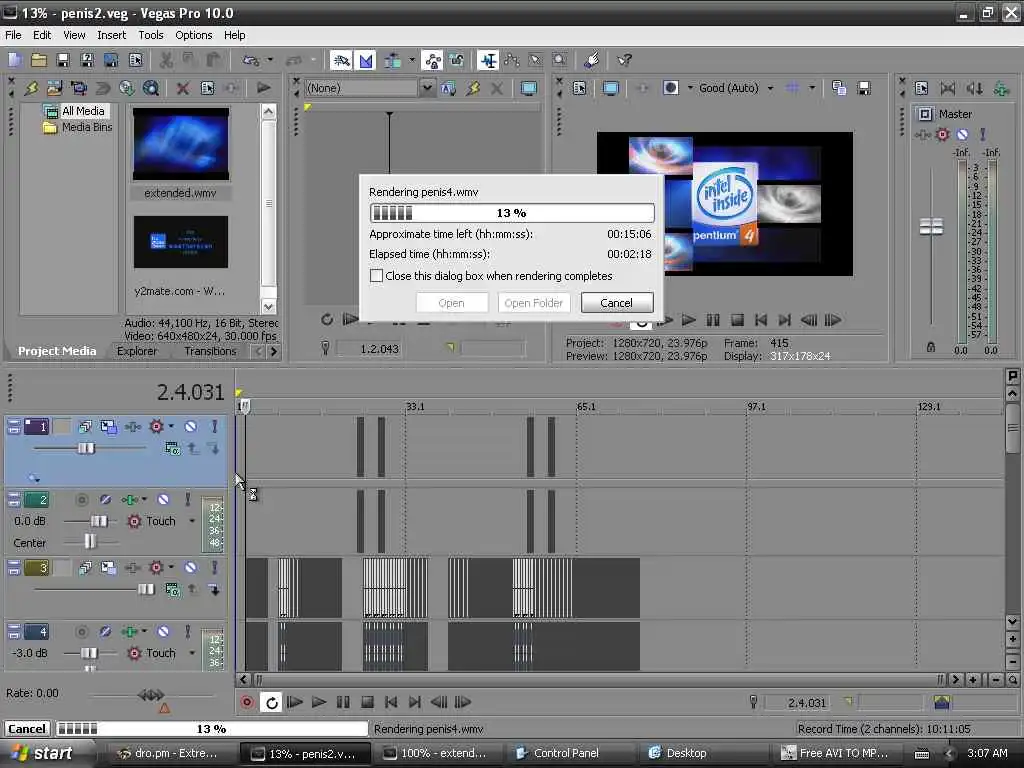Mute video track 1

[x=190, y=426]
